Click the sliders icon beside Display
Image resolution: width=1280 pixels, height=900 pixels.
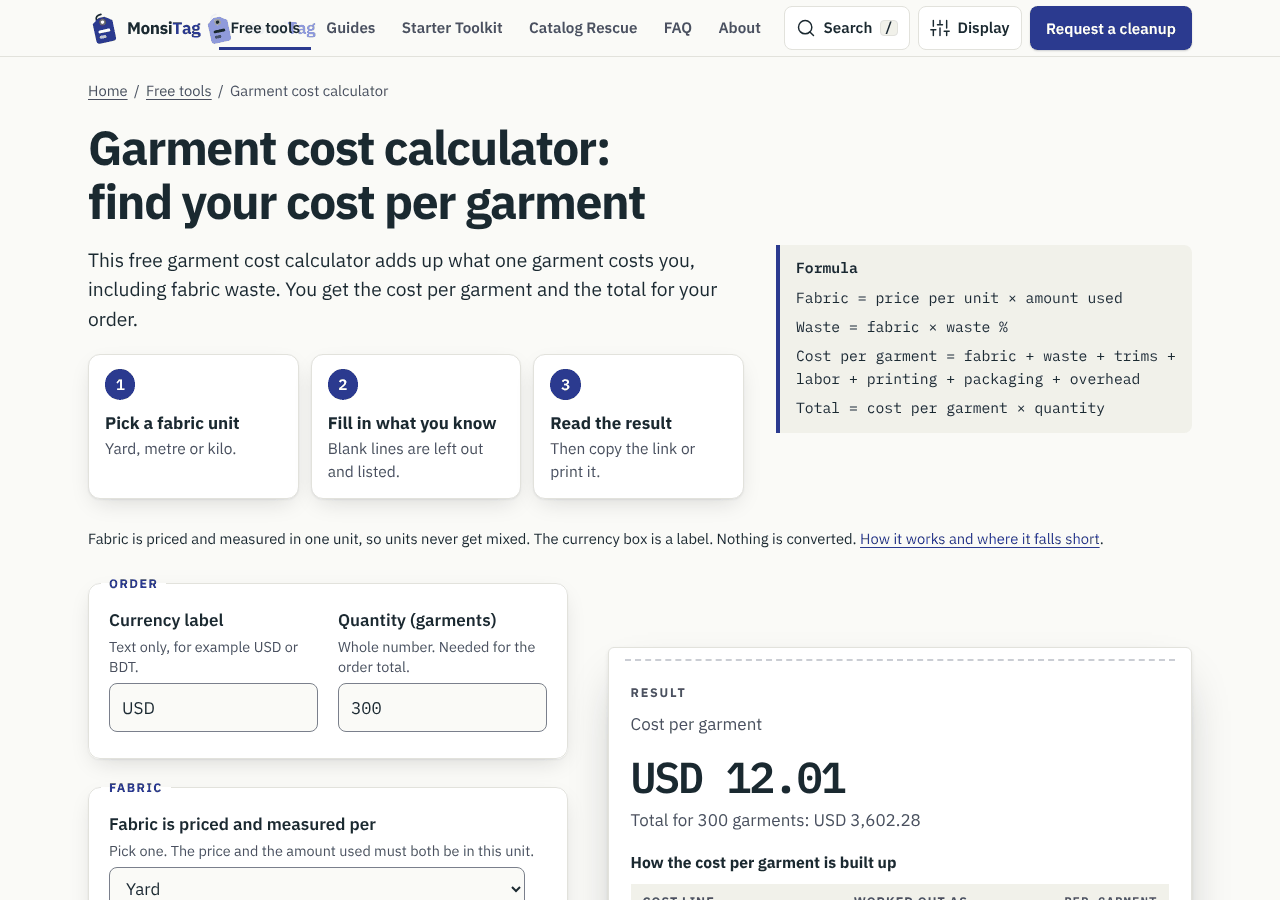[940, 28]
